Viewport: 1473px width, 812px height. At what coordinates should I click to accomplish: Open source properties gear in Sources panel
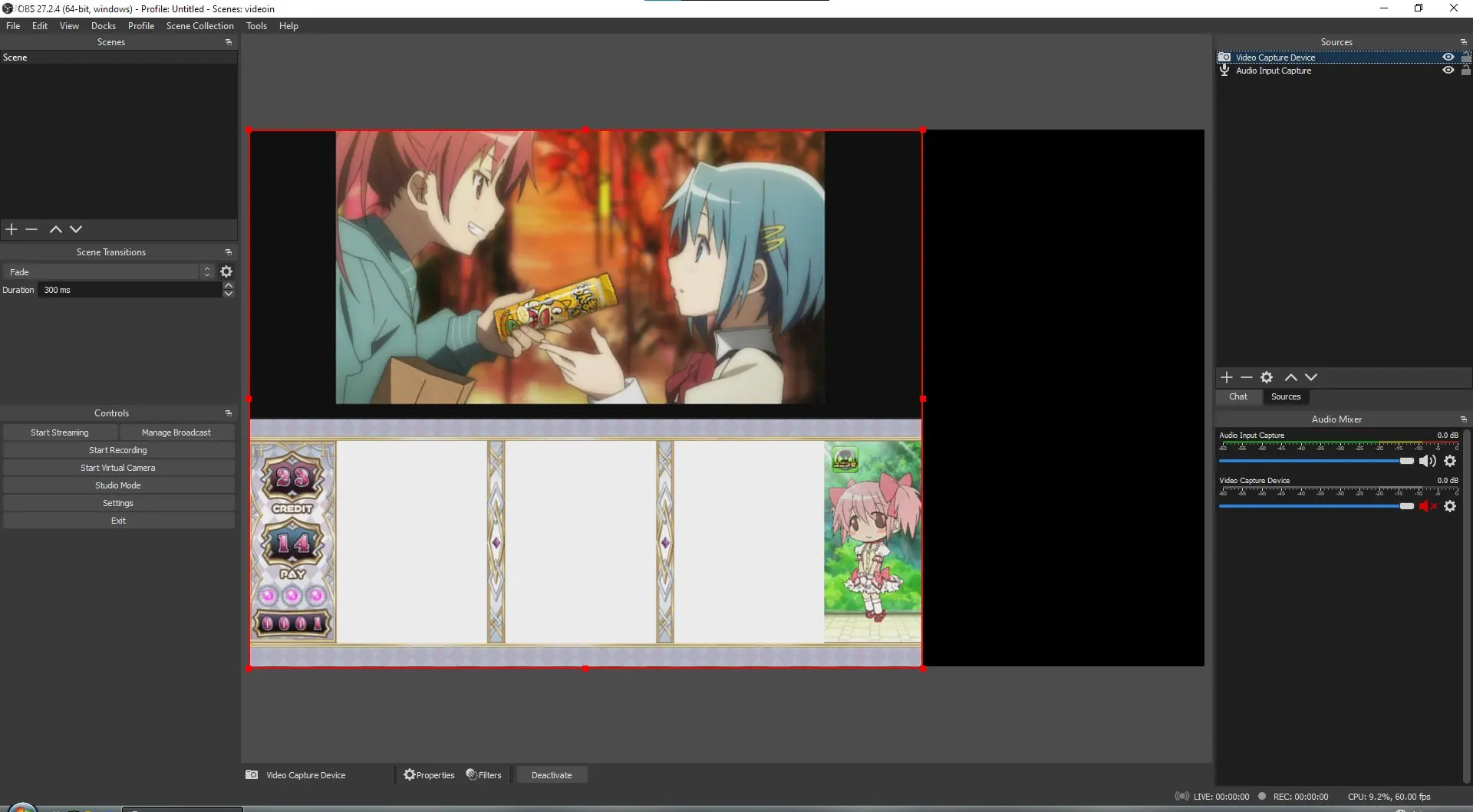tap(1267, 377)
